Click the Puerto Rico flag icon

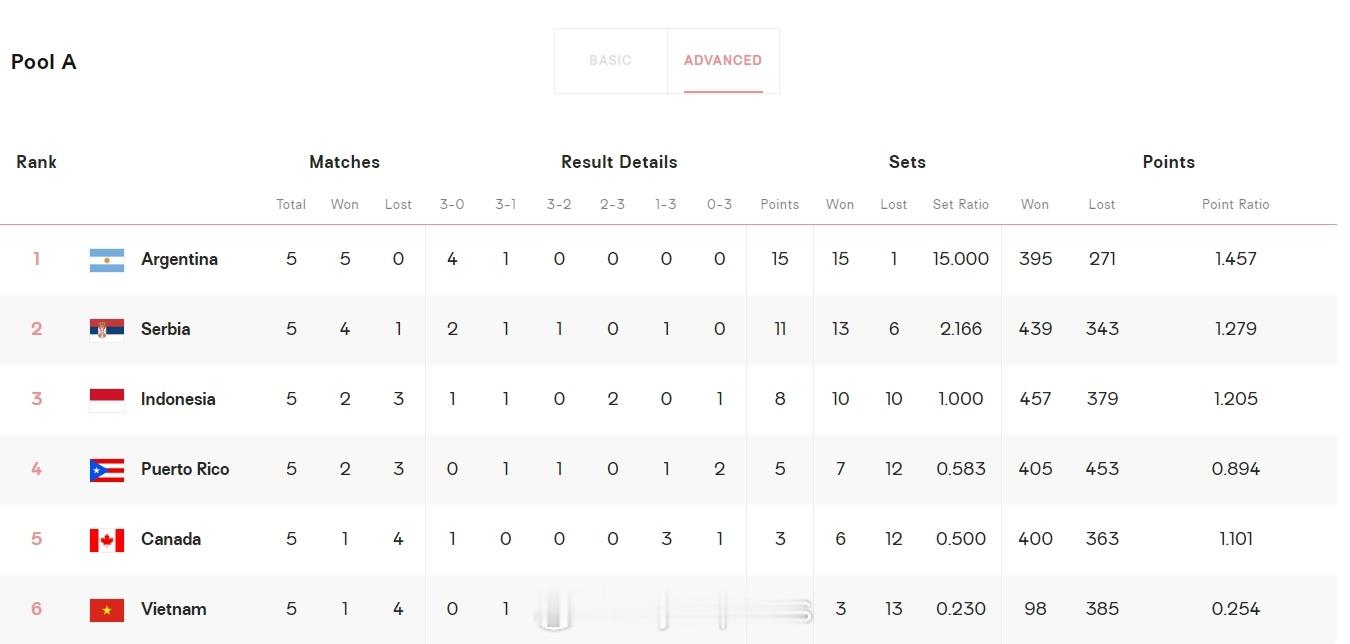107,470
